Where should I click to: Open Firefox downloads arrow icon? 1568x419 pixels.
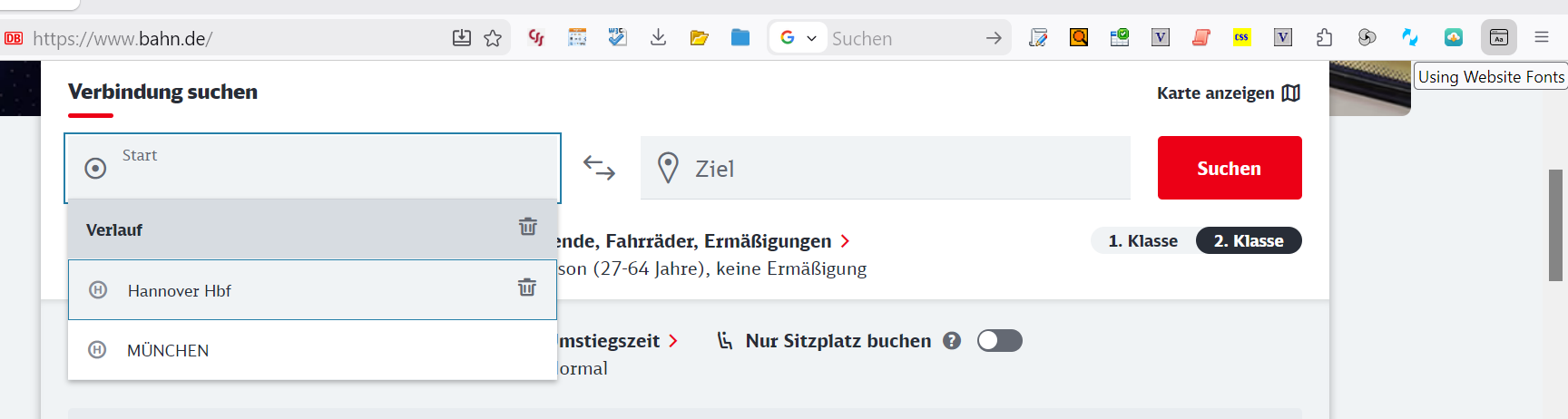(659, 37)
